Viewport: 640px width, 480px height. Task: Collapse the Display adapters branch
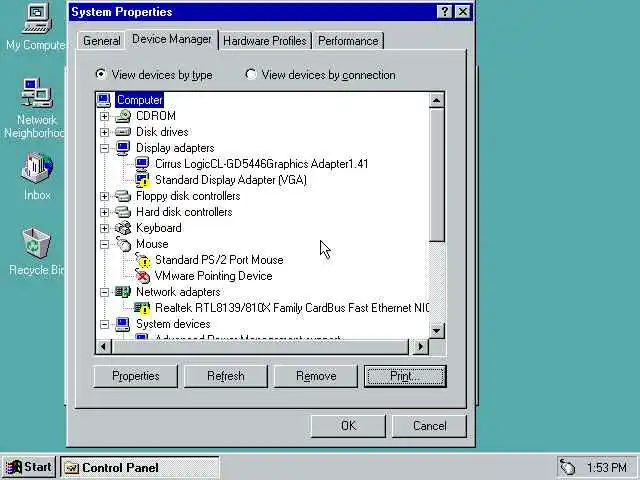[104, 148]
